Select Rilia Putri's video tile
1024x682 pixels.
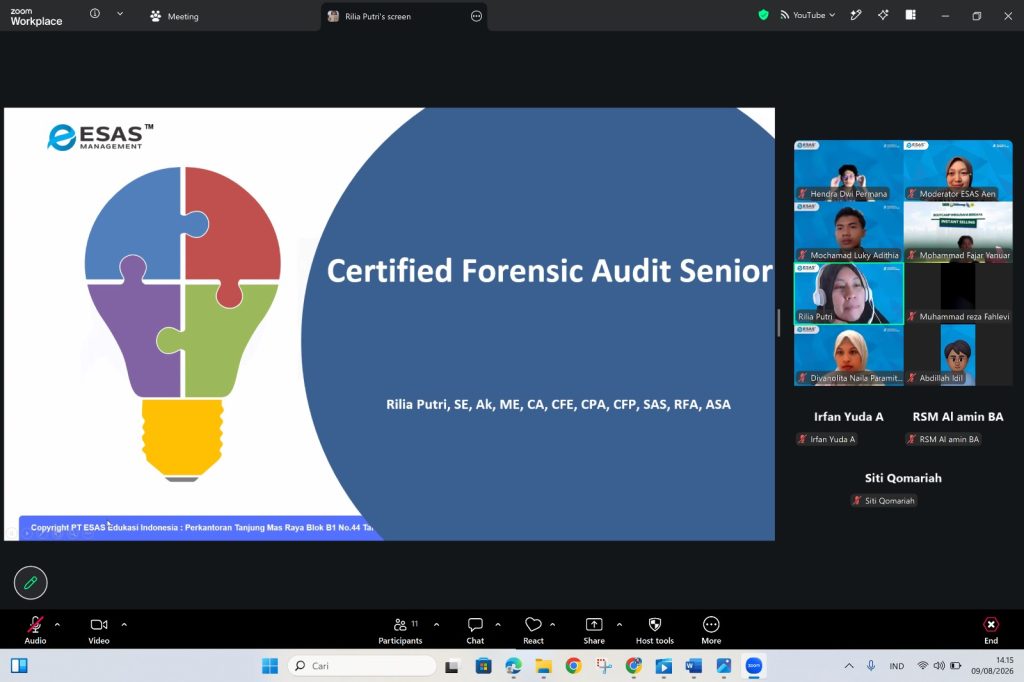[848, 293]
